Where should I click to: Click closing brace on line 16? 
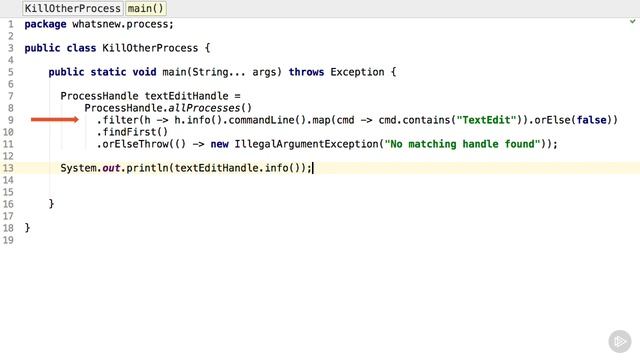pos(51,204)
